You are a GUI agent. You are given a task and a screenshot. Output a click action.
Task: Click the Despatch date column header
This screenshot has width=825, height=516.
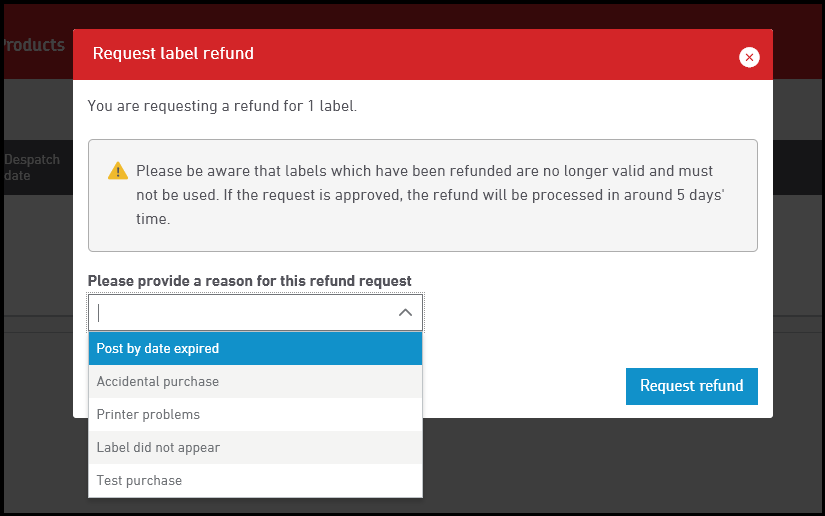click(32, 167)
